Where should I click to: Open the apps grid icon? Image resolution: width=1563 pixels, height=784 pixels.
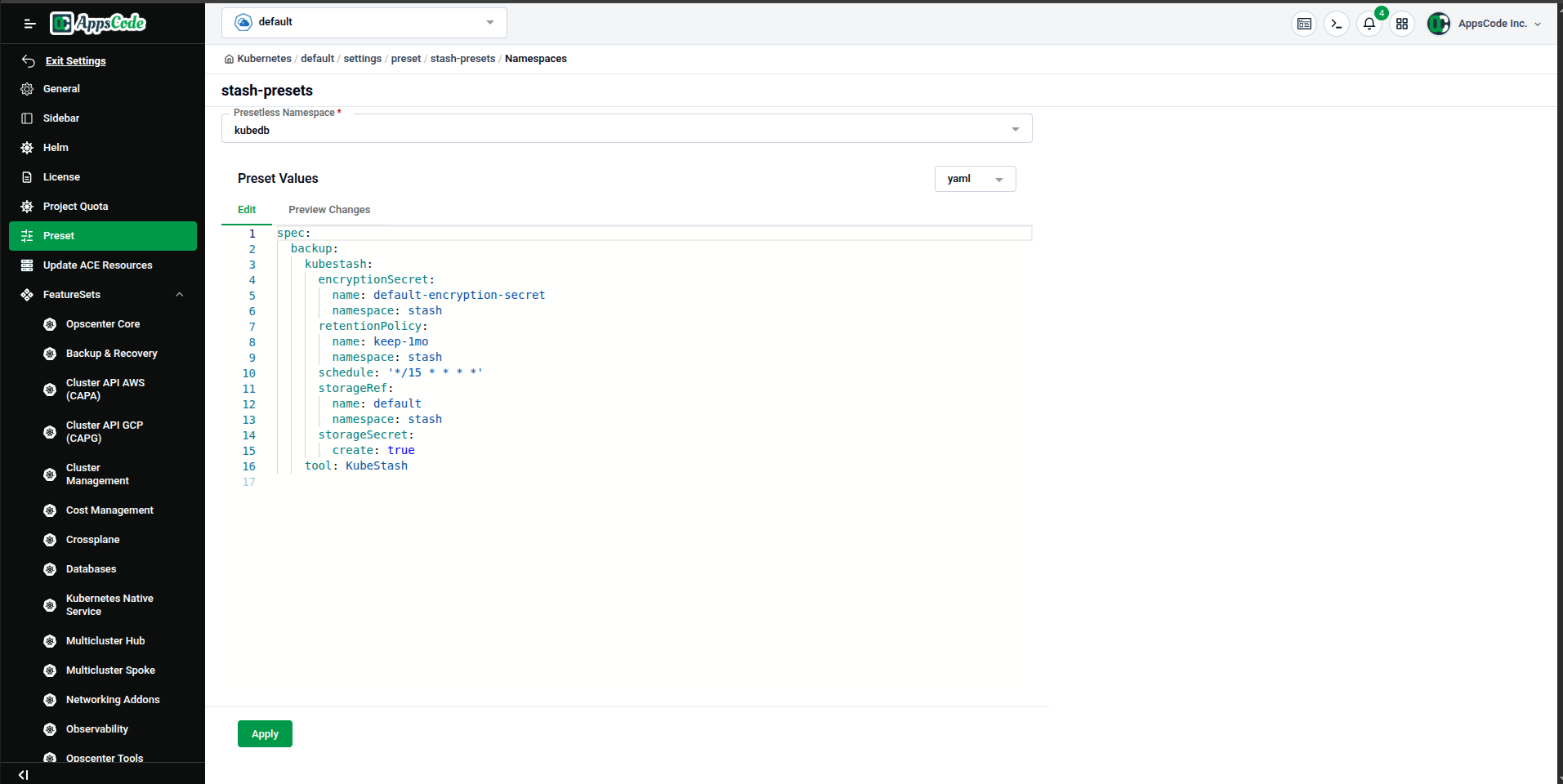1402,24
